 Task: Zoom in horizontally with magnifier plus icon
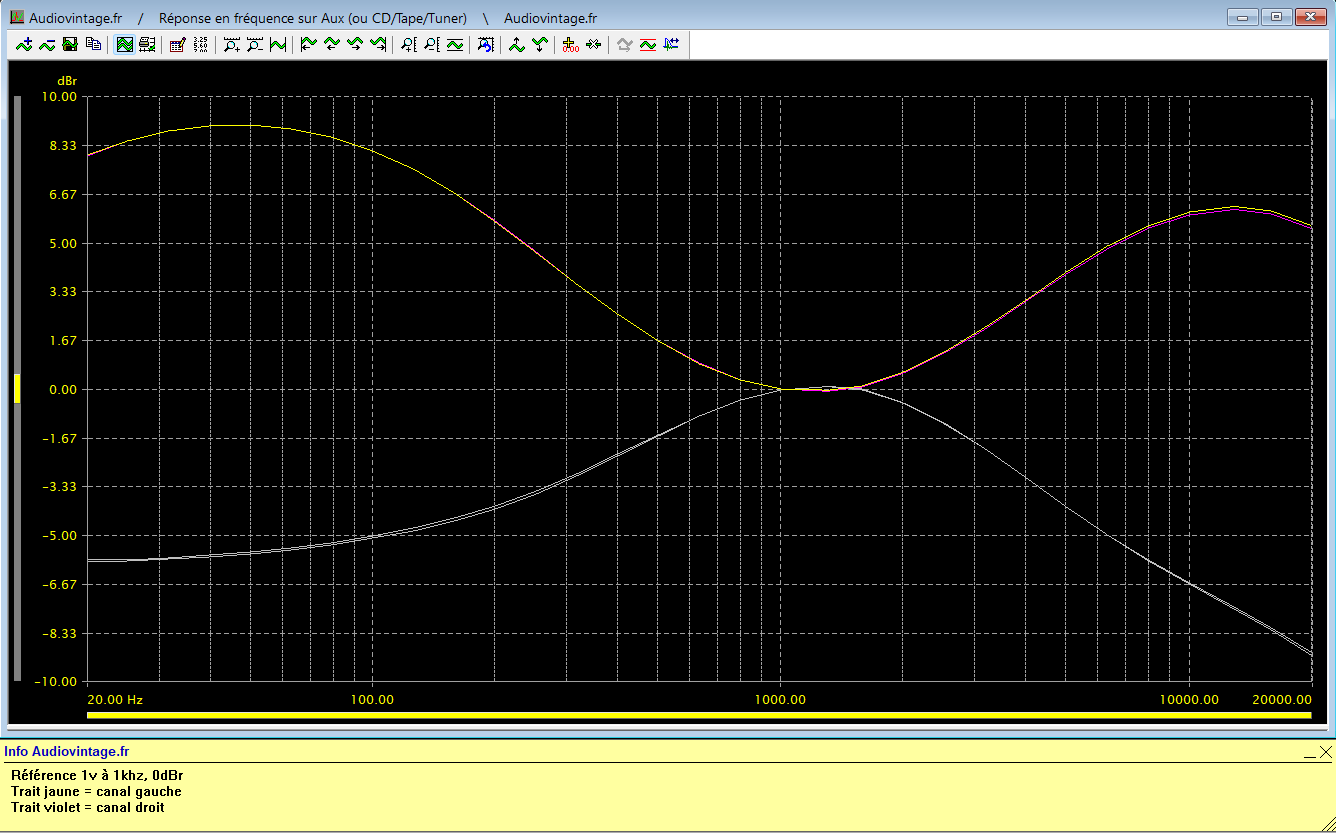tap(232, 44)
